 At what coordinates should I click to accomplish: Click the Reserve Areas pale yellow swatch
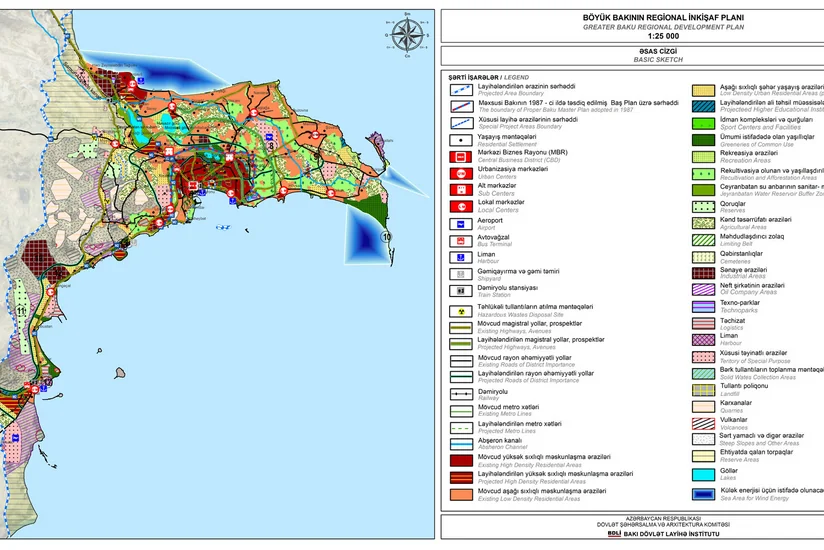(703, 455)
